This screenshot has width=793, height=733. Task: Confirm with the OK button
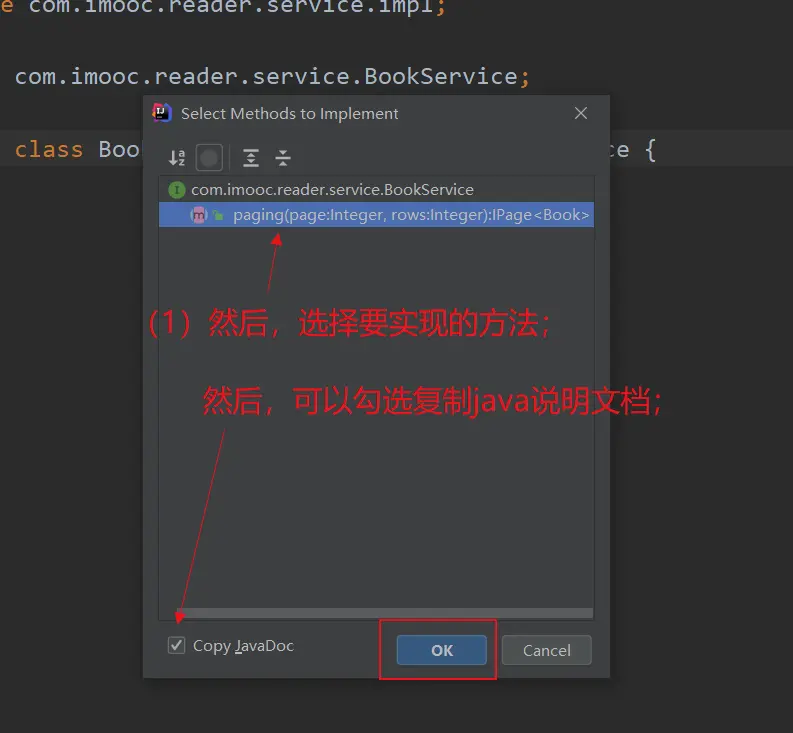442,650
